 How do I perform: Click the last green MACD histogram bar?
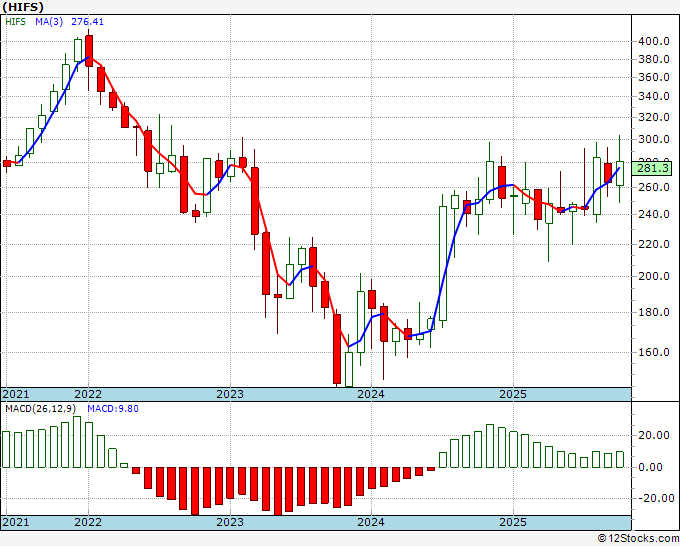coord(620,460)
